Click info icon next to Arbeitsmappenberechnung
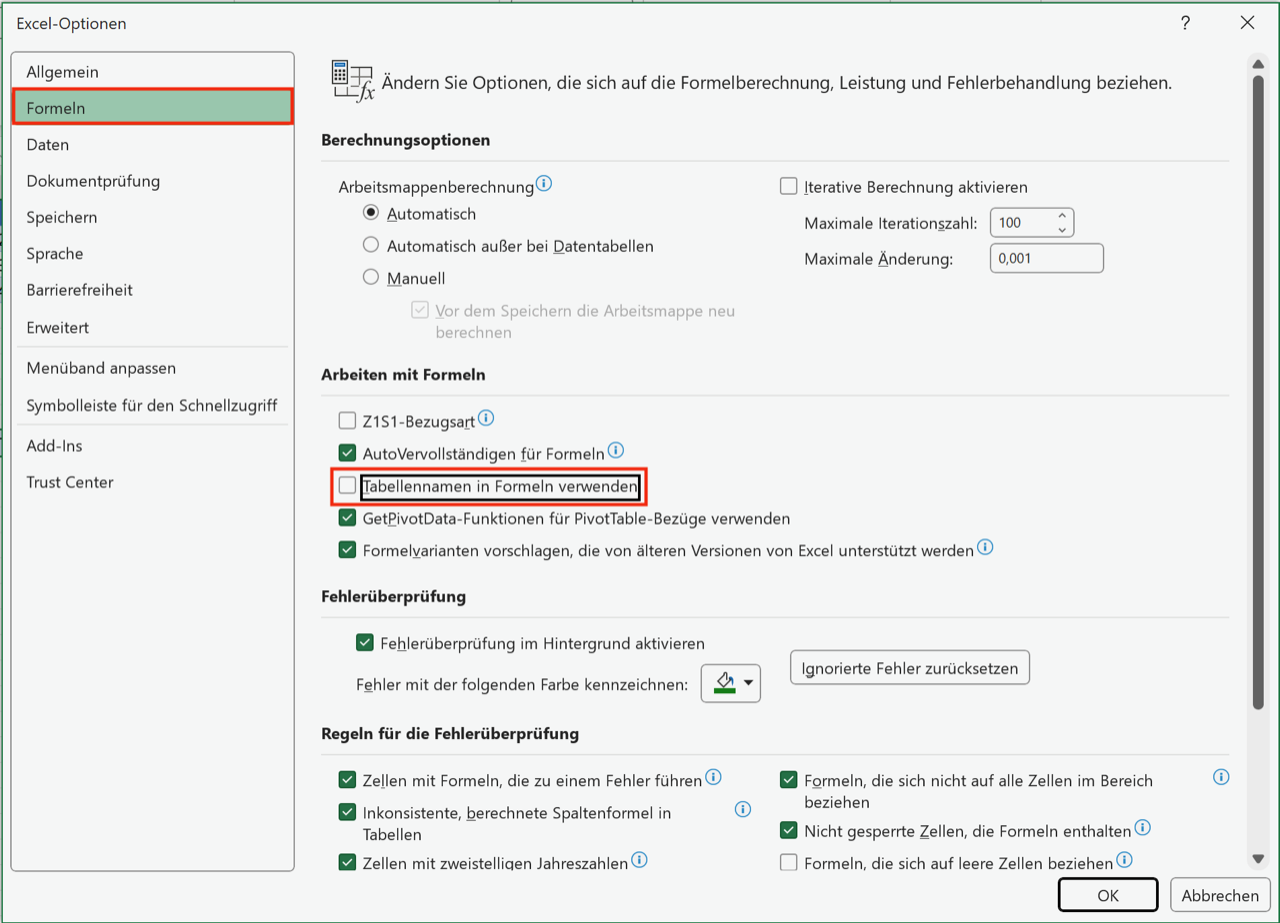Image resolution: width=1280 pixels, height=923 pixels. coord(544,184)
